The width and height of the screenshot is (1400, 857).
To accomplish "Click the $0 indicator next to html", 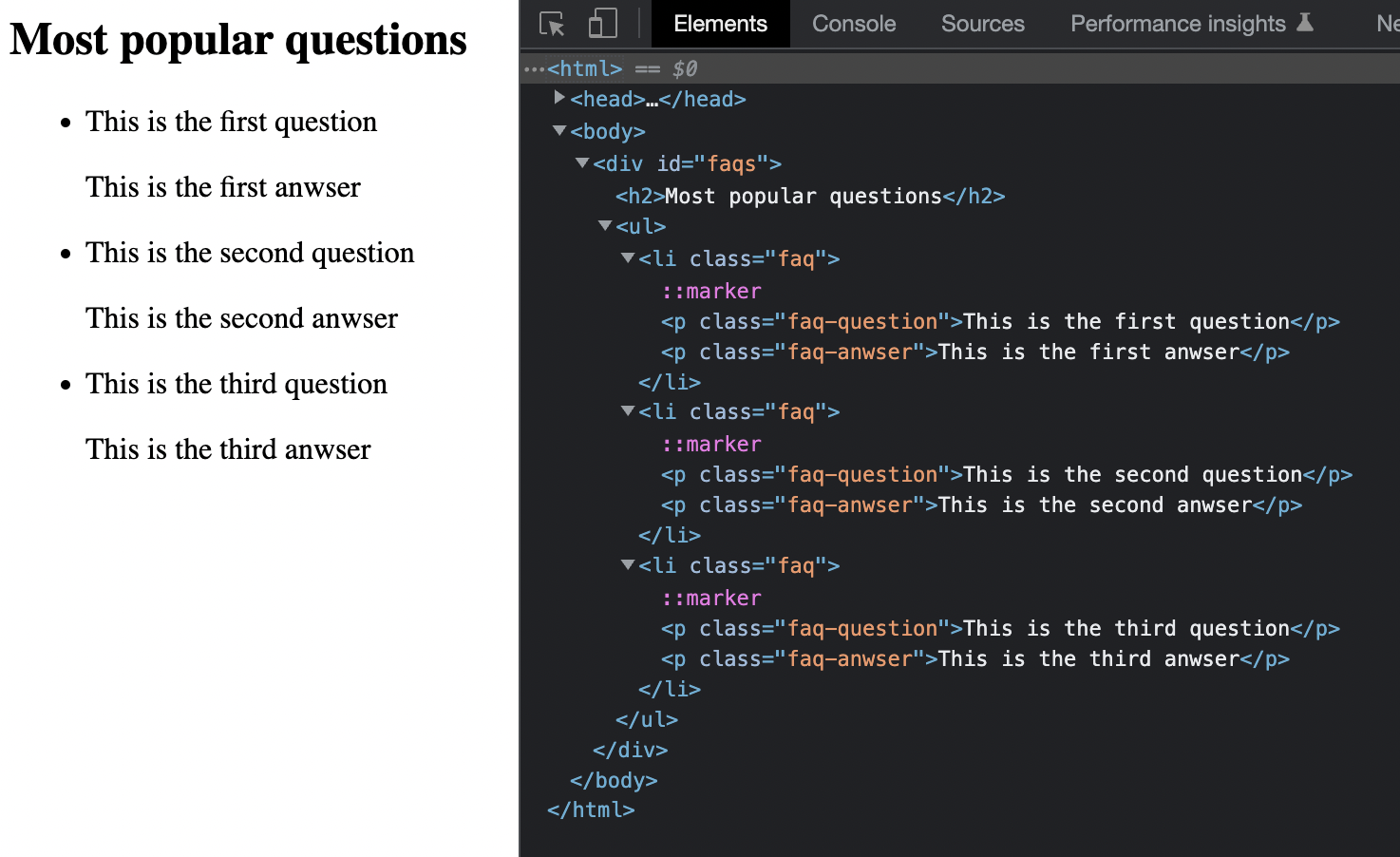I will [682, 67].
